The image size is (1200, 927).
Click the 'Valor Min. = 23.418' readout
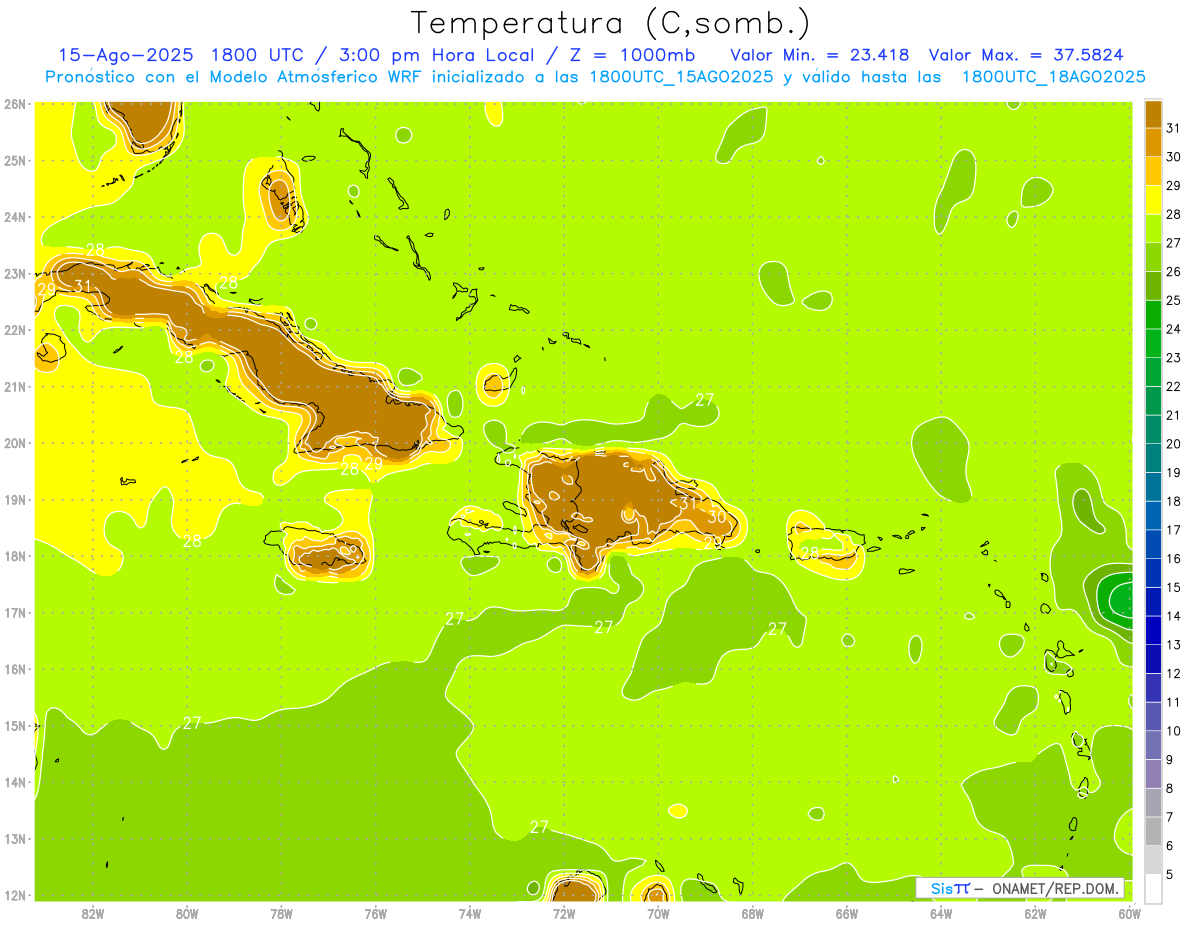(820, 55)
